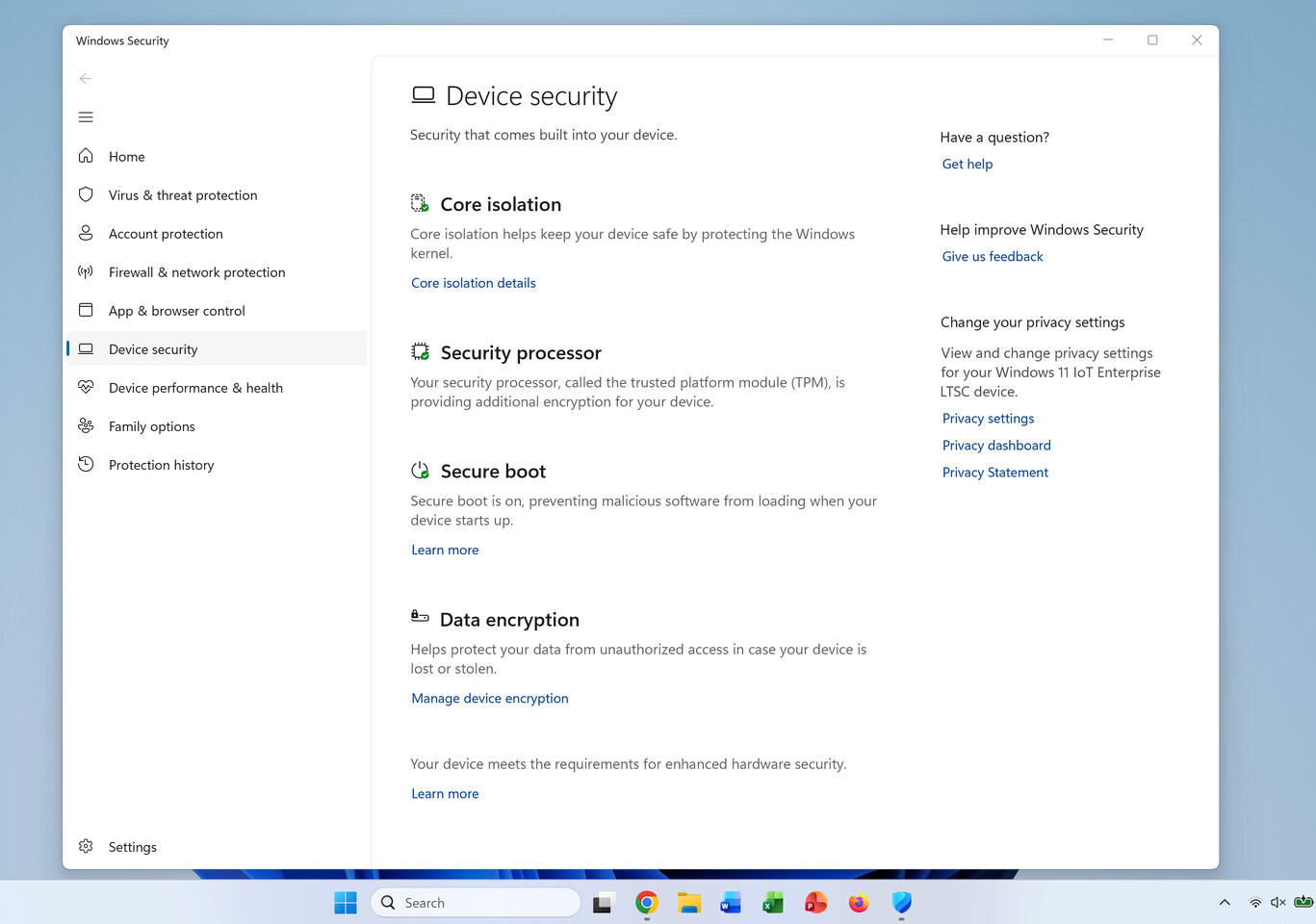Open the hamburger navigation menu

[86, 116]
